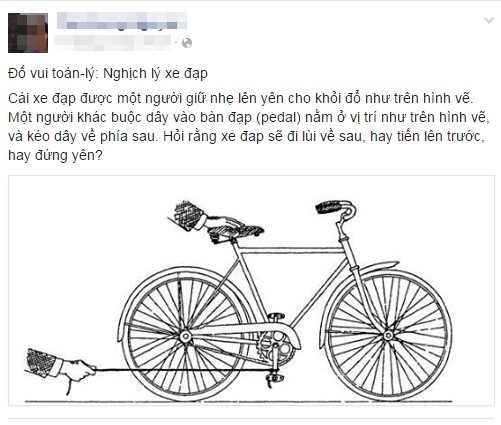501x425 pixels.
Task: Click the blurred post timestamp link
Action: tap(114, 43)
